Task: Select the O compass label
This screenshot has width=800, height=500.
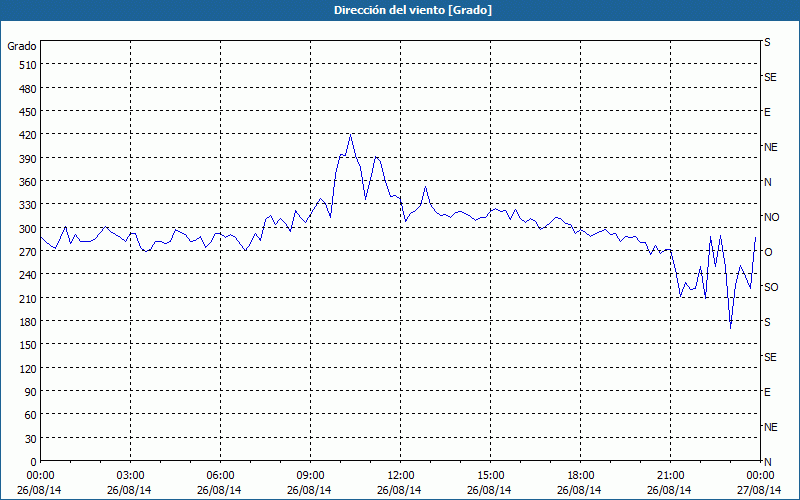Action: [768, 252]
